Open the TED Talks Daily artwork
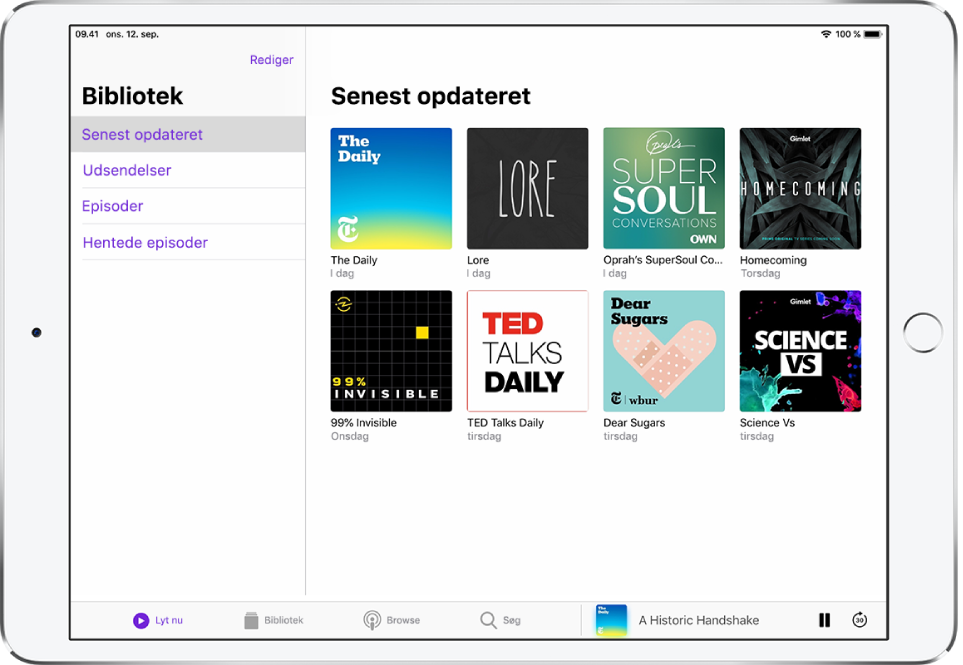Screen dimensions: 963x665 528,351
